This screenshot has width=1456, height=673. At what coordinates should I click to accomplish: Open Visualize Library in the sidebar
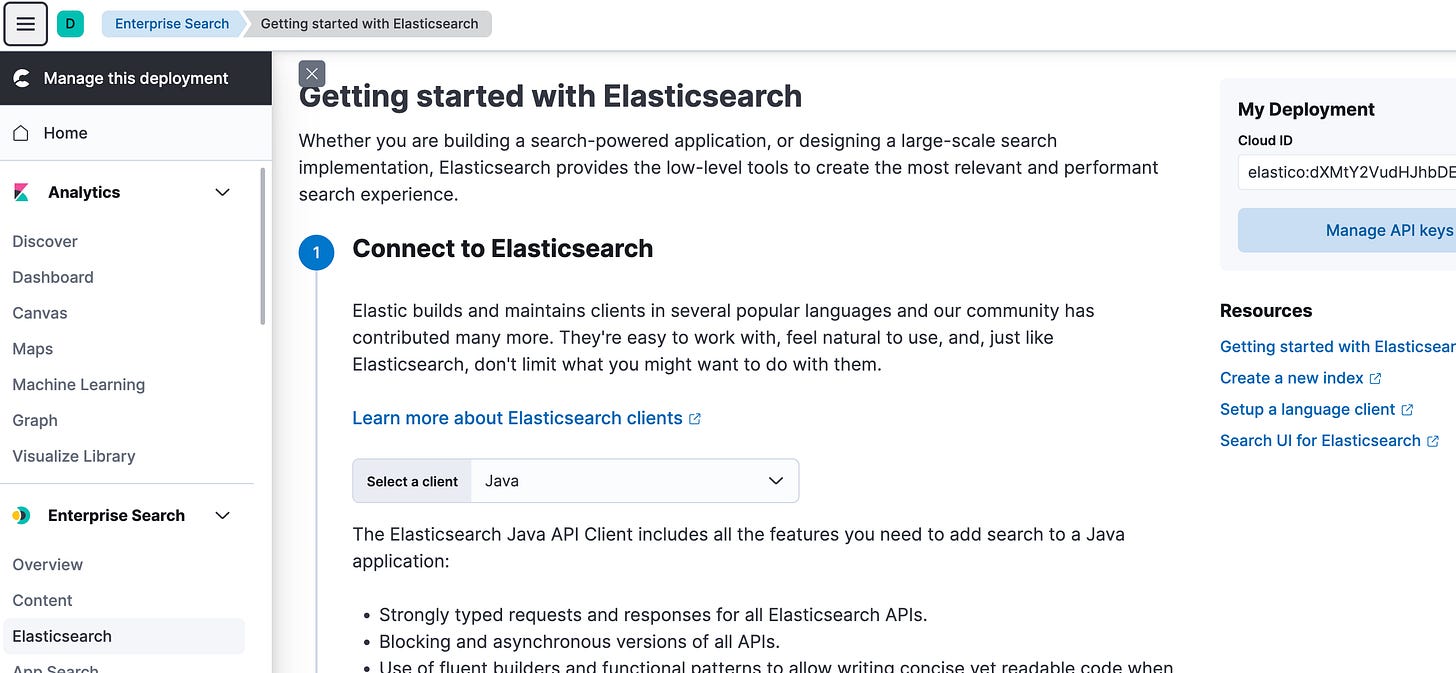point(74,456)
